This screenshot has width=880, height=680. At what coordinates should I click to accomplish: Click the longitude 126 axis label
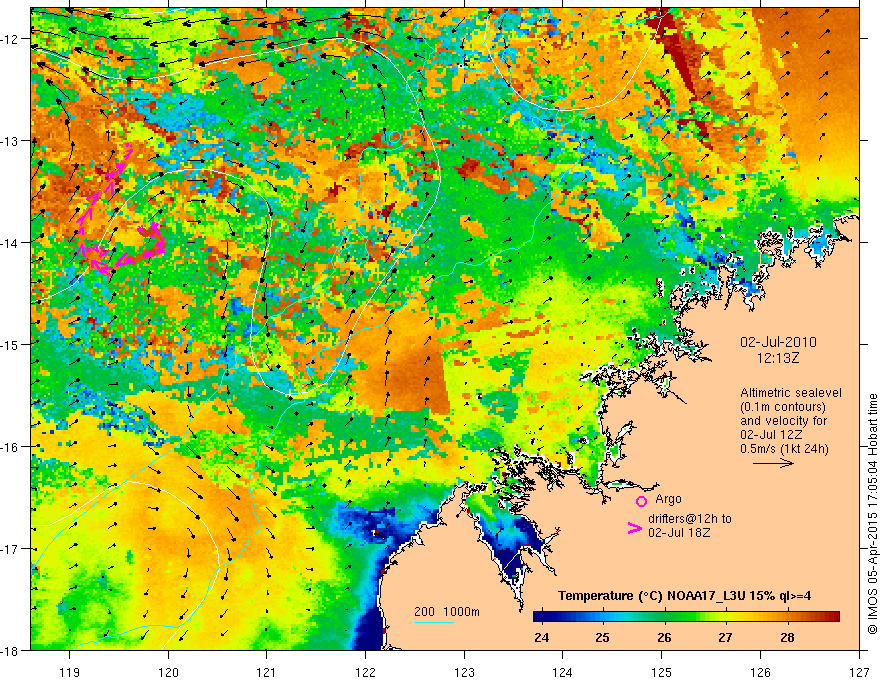click(x=760, y=673)
